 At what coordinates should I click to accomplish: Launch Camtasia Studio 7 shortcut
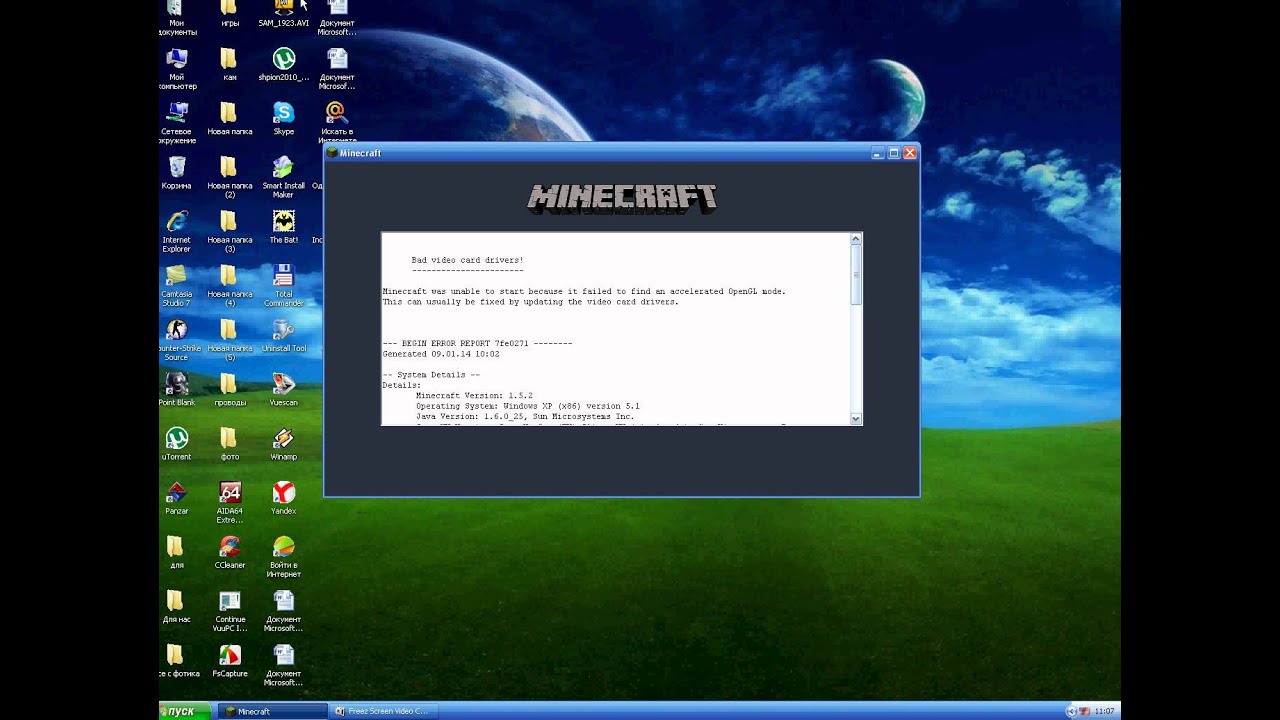(x=176, y=285)
